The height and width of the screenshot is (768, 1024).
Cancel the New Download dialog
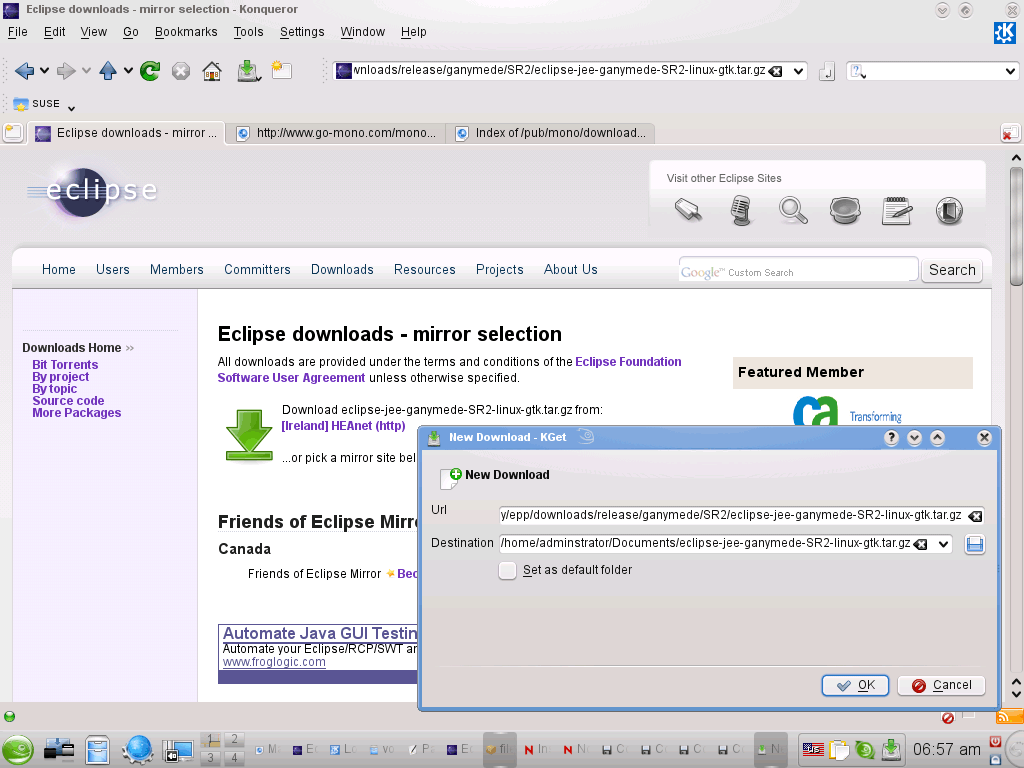click(941, 685)
